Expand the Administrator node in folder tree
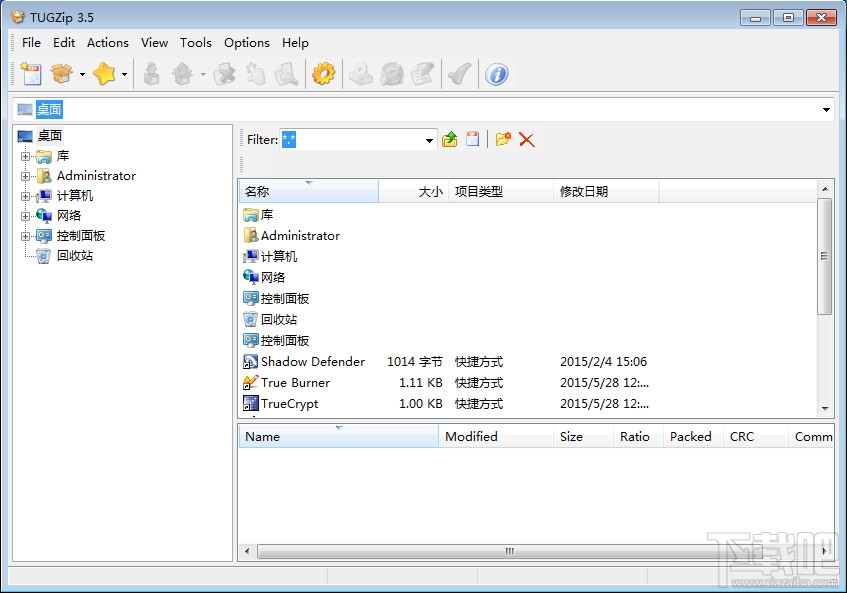This screenshot has width=847, height=593. click(x=25, y=176)
